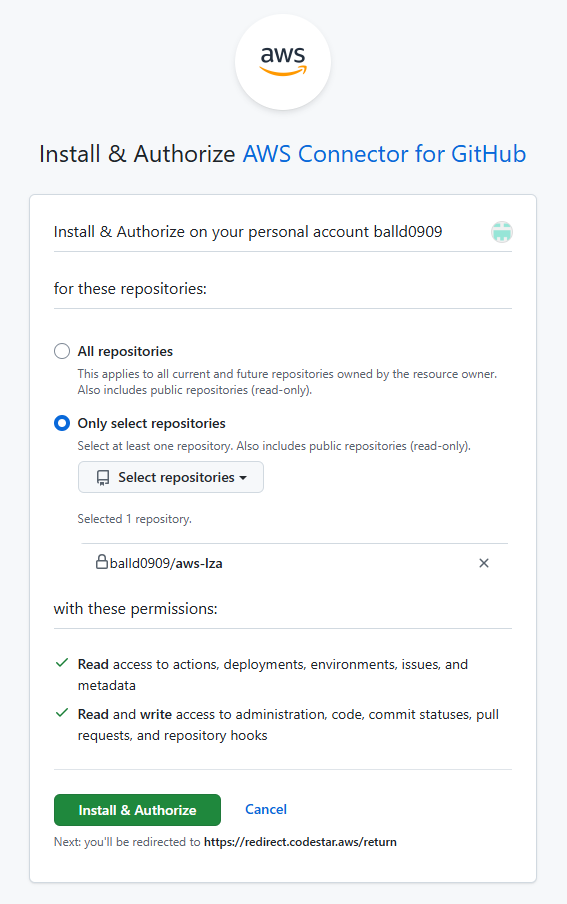Click the balld0909 account avatar

pos(502,232)
